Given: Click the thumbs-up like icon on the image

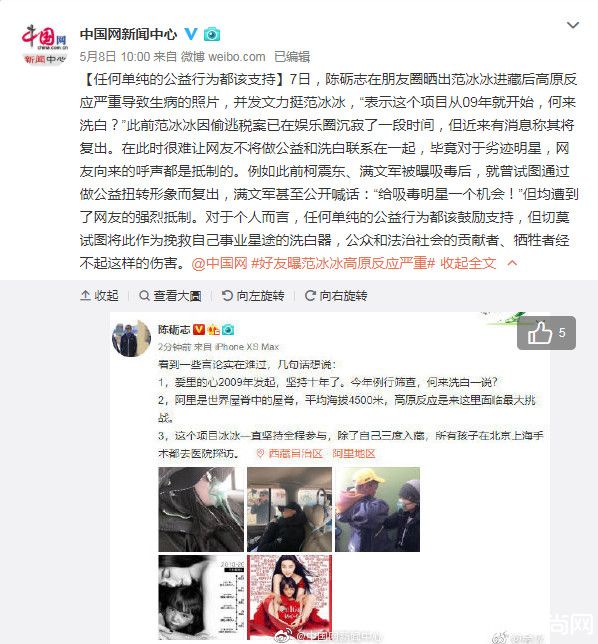Looking at the screenshot, I should point(539,333).
